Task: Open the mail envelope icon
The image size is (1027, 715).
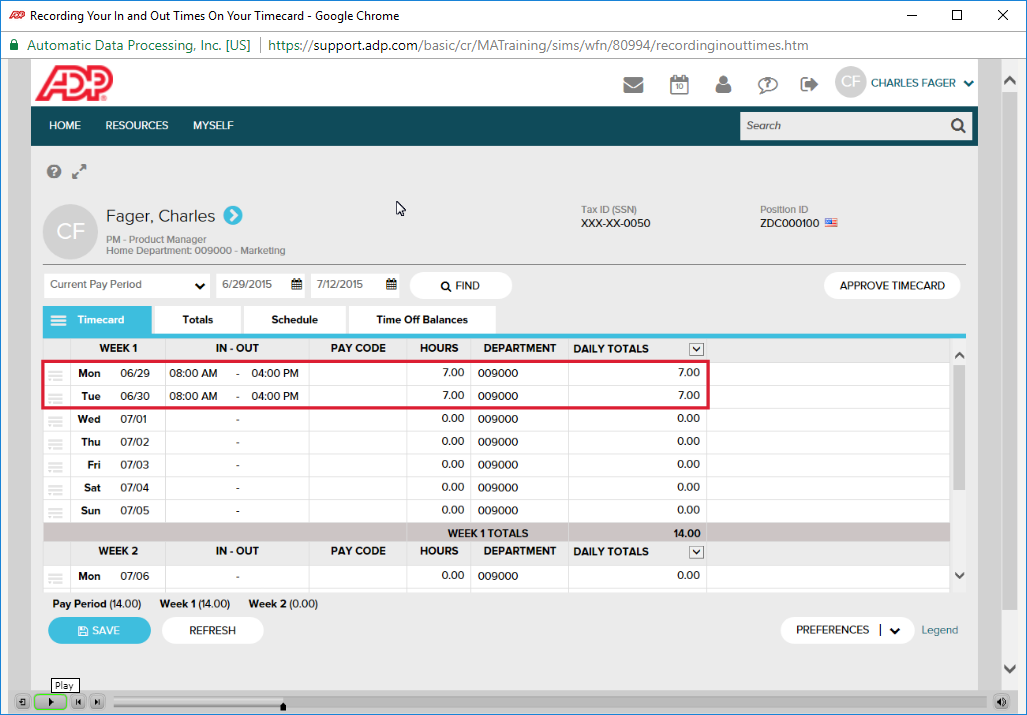Action: coord(633,85)
